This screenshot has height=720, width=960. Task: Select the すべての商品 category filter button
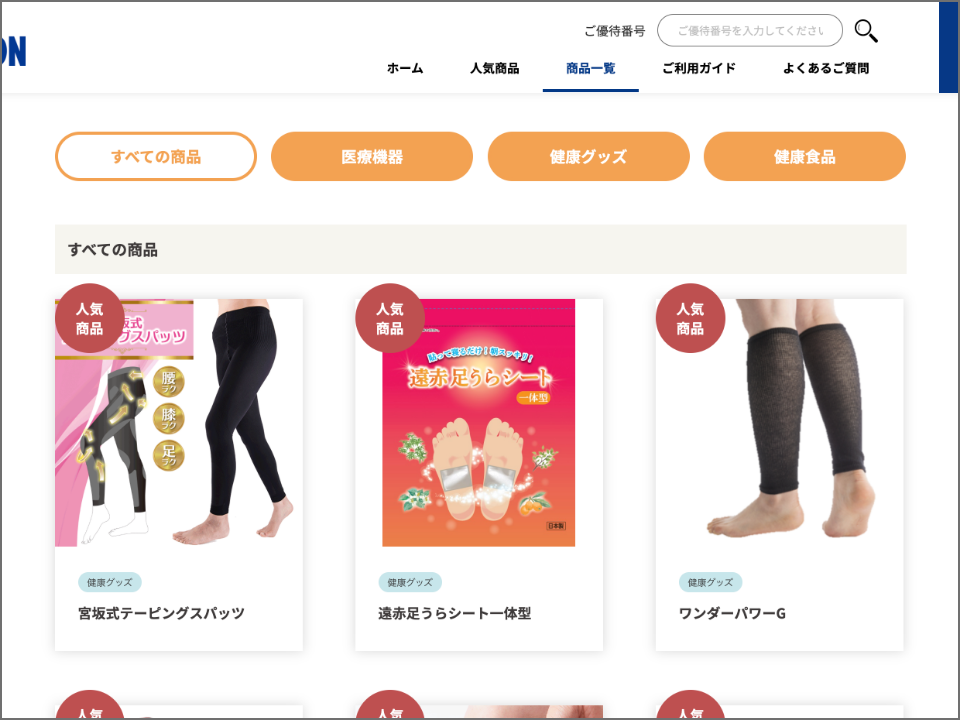tap(156, 157)
